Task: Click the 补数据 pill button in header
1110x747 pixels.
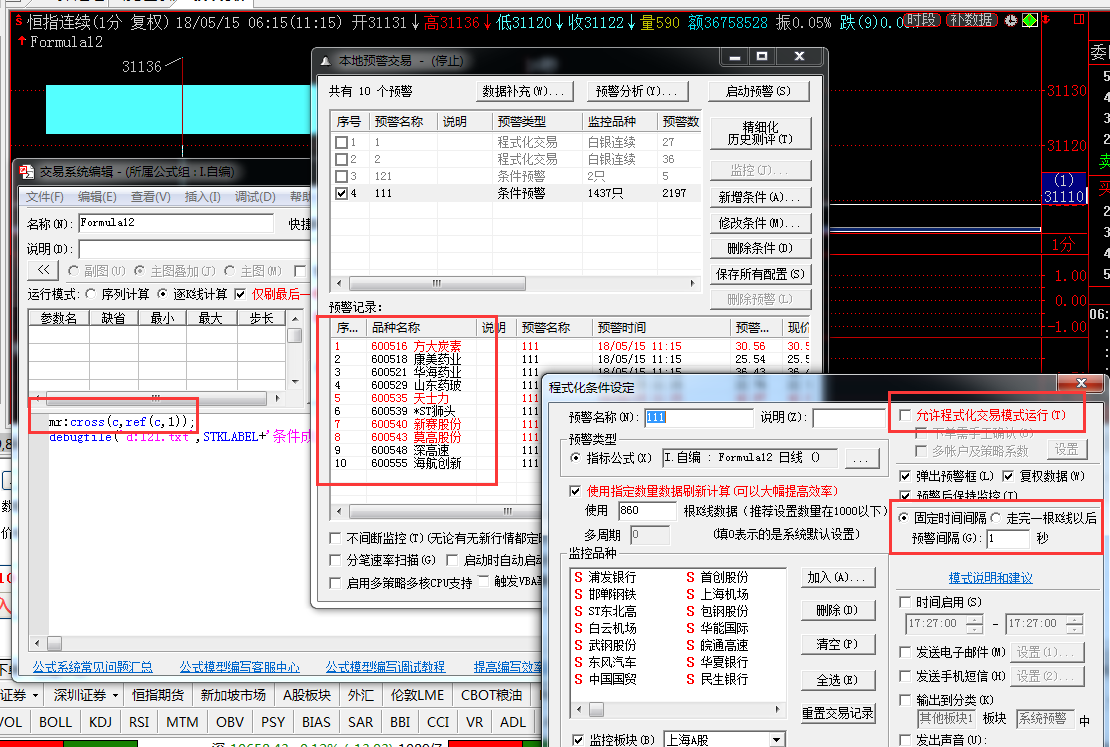Action: 971,20
